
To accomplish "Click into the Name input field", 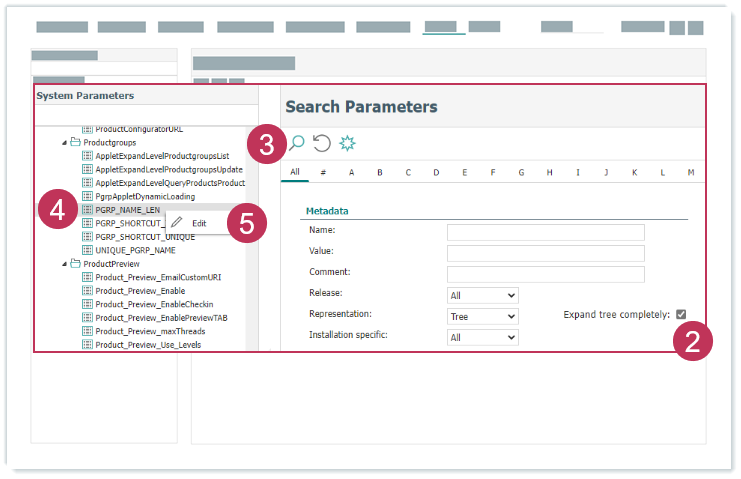I will [x=545, y=232].
